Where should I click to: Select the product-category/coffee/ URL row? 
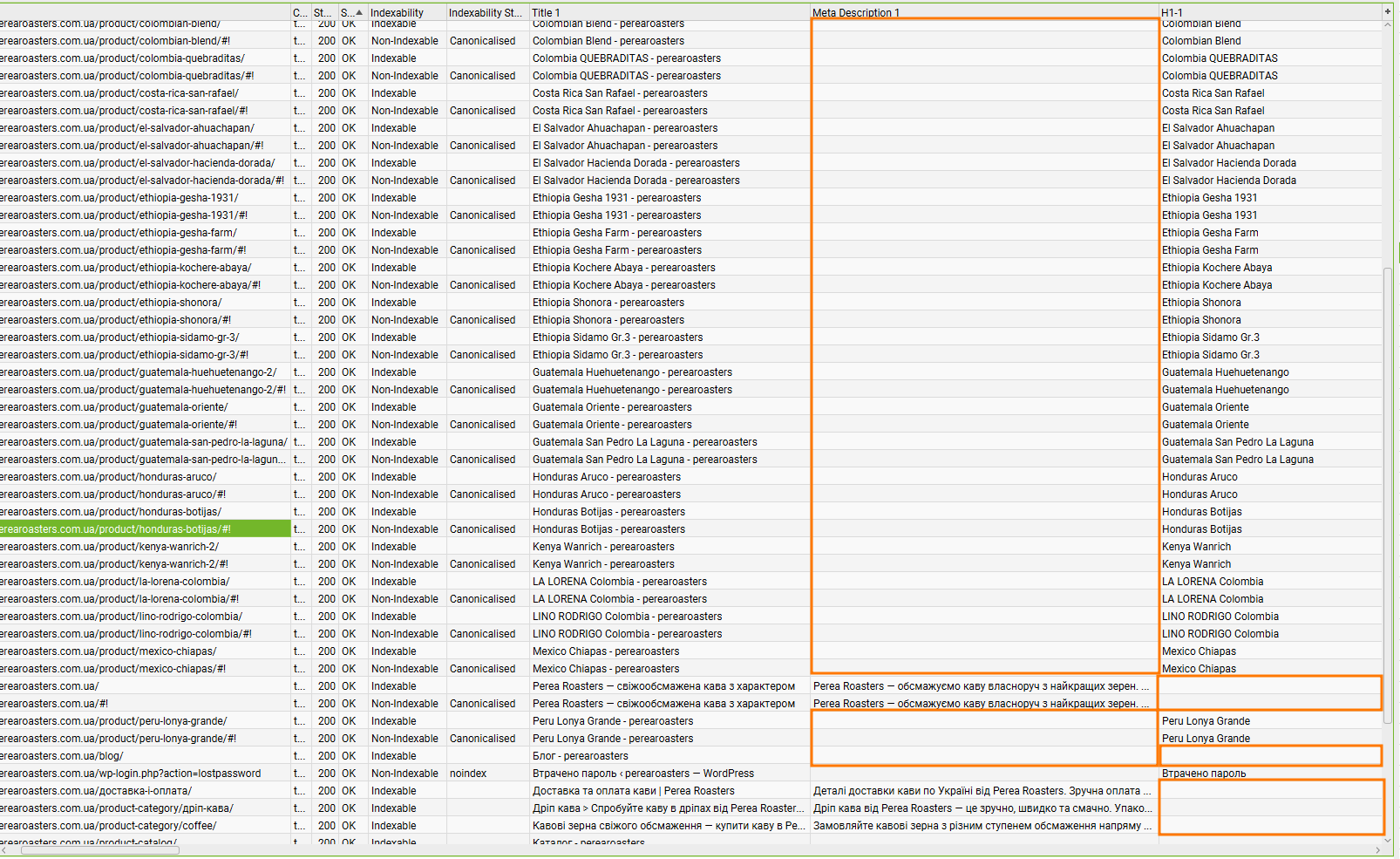coord(108,826)
